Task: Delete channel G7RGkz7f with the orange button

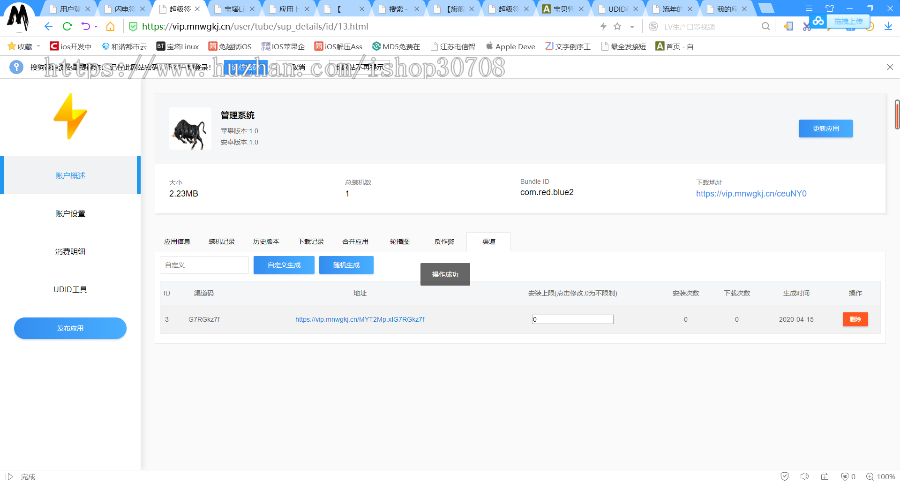Action: pyautogui.click(x=855, y=319)
